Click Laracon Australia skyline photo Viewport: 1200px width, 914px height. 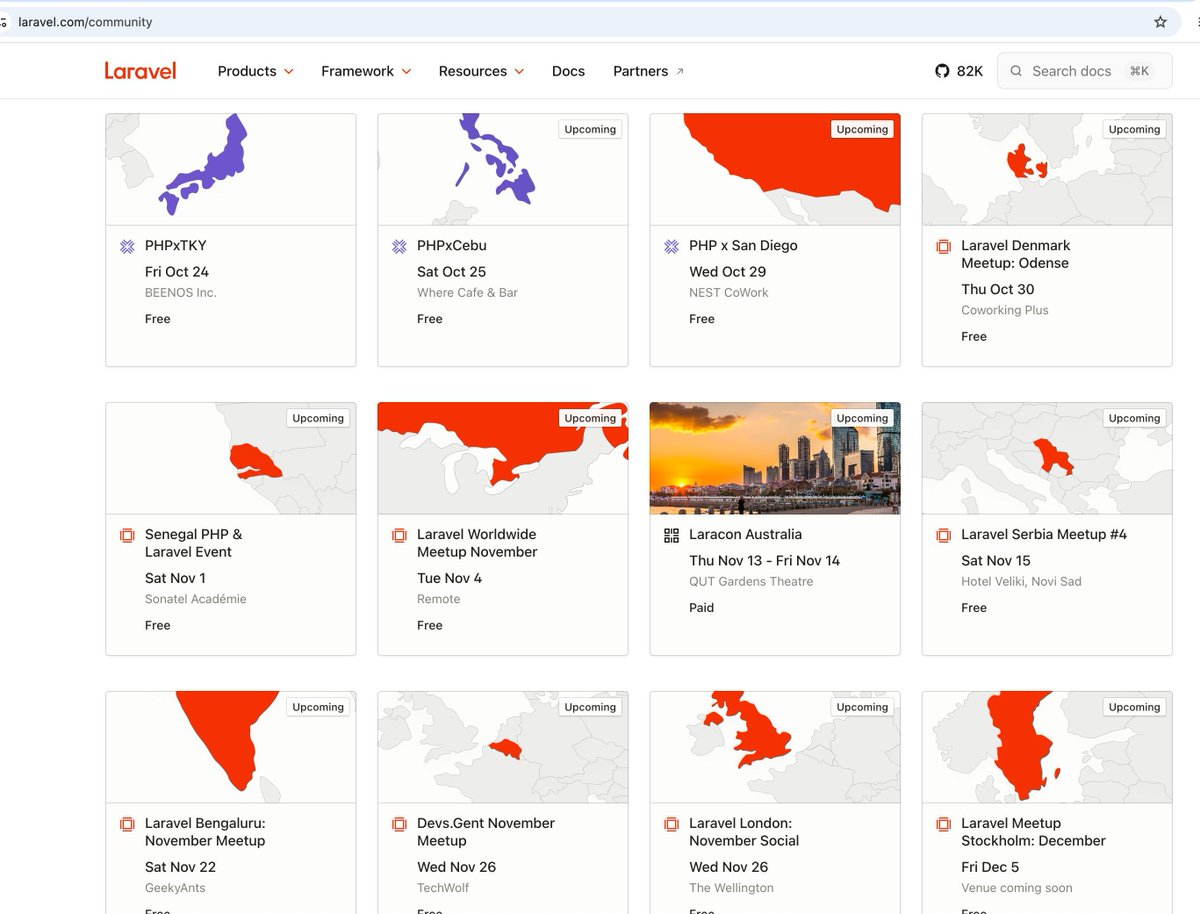click(775, 459)
